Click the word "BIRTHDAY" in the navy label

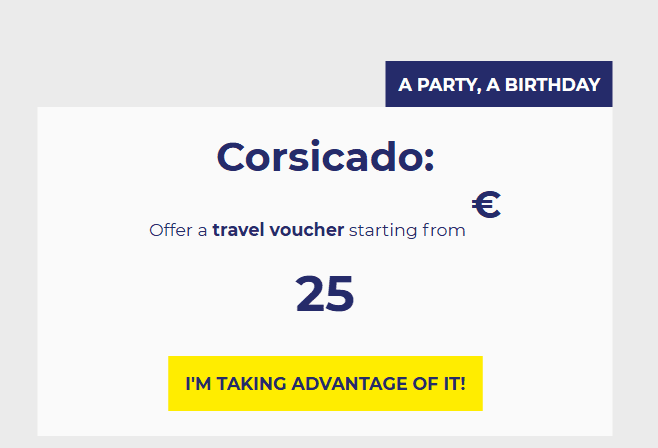(x=553, y=85)
